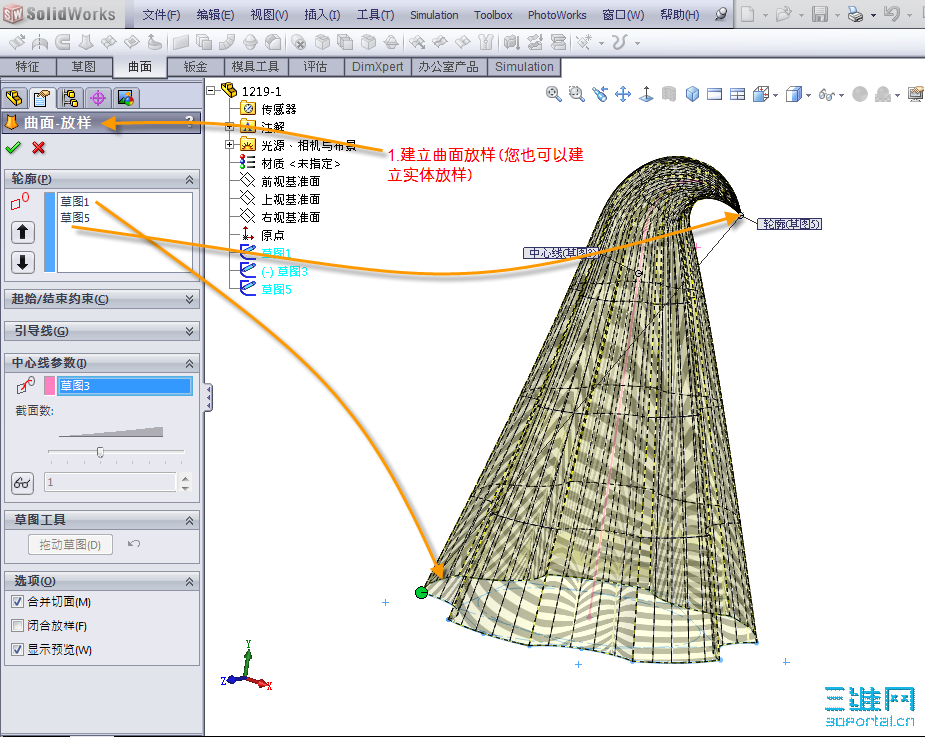
Task: Click the undo sketch drag button
Action: [x=134, y=543]
